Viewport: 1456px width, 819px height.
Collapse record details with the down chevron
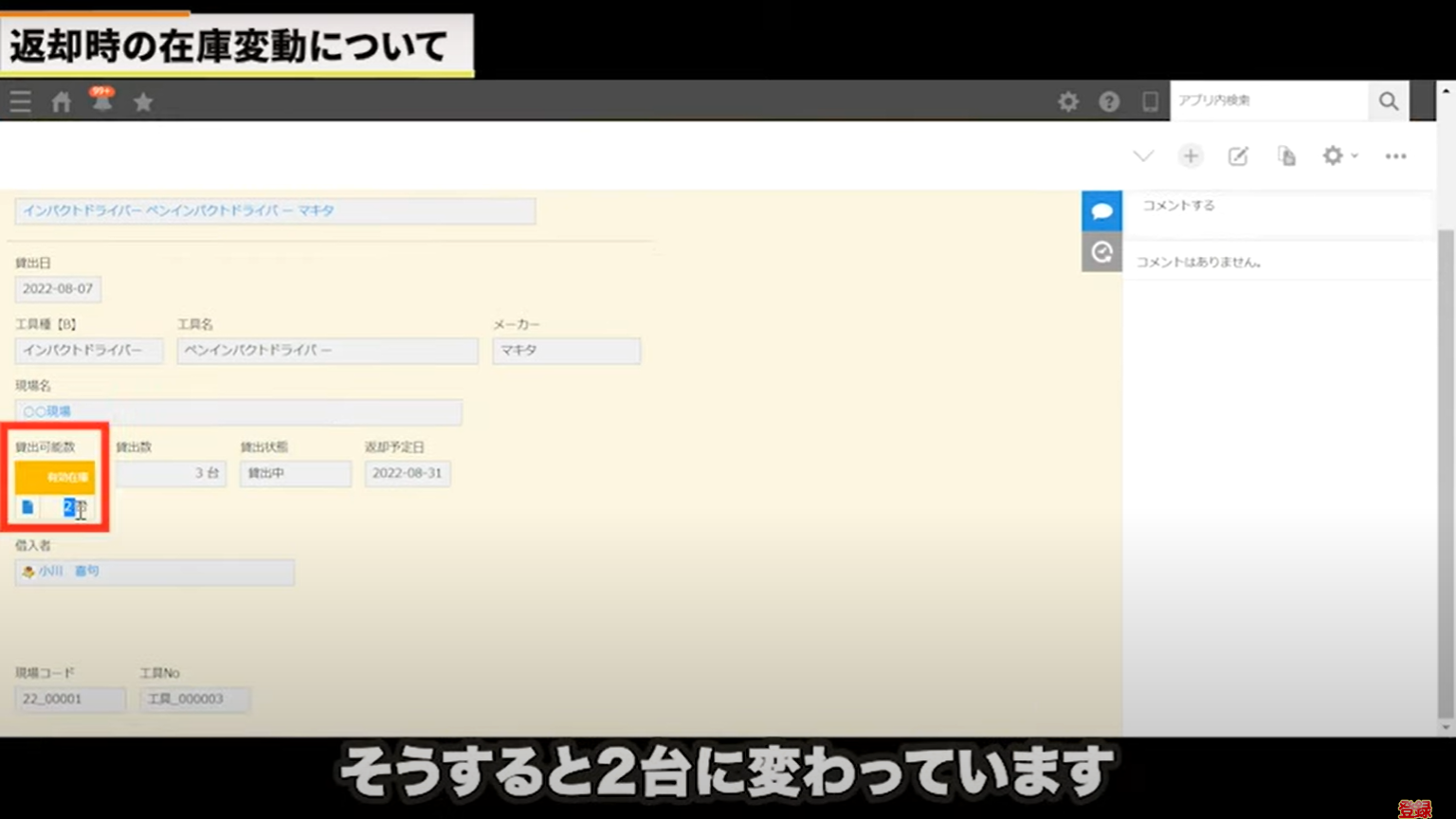click(x=1144, y=155)
